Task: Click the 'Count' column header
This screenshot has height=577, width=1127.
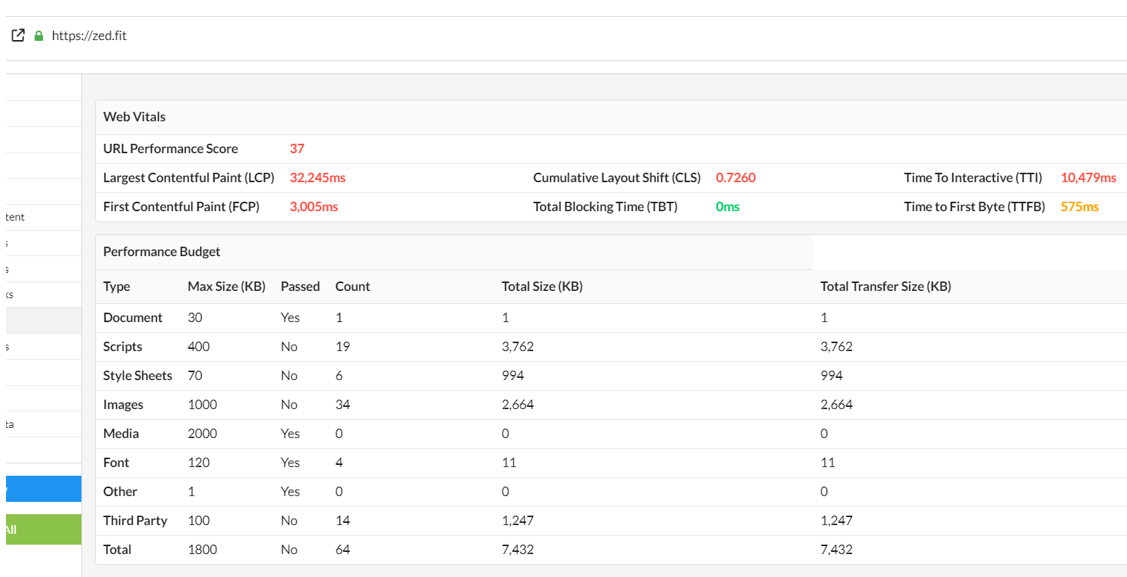Action: [352, 287]
